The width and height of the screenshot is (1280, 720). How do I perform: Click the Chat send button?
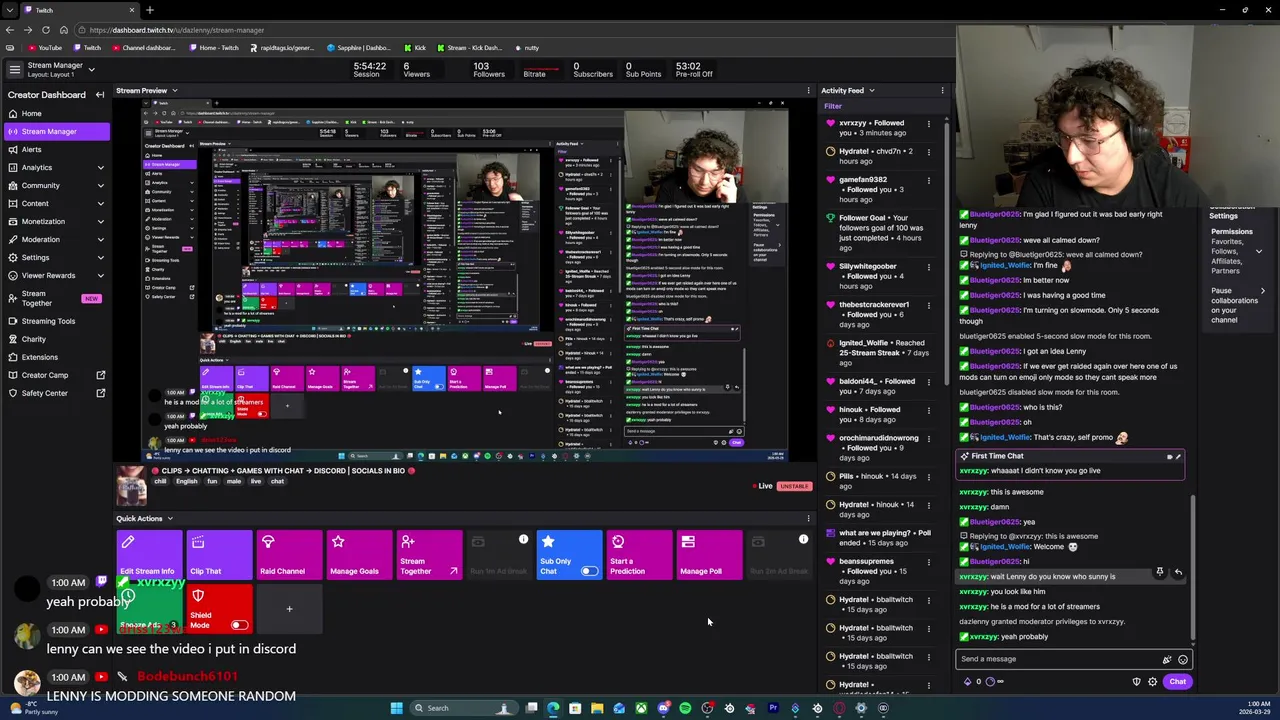point(1177,682)
